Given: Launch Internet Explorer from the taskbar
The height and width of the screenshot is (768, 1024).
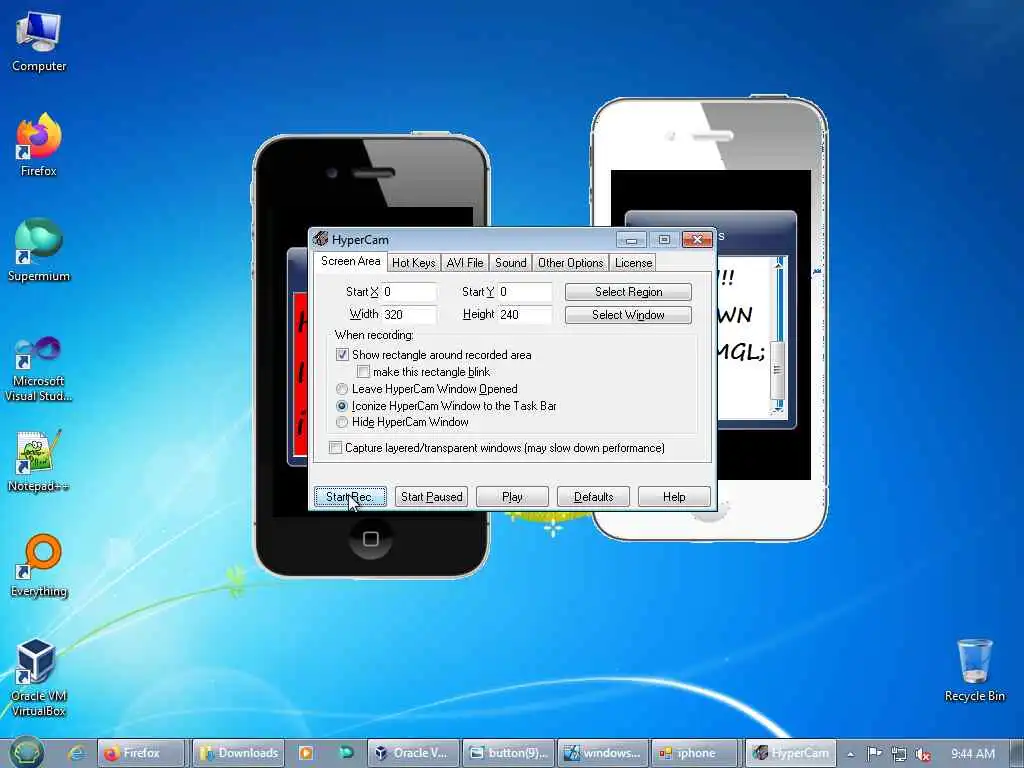Looking at the screenshot, I should (76, 753).
